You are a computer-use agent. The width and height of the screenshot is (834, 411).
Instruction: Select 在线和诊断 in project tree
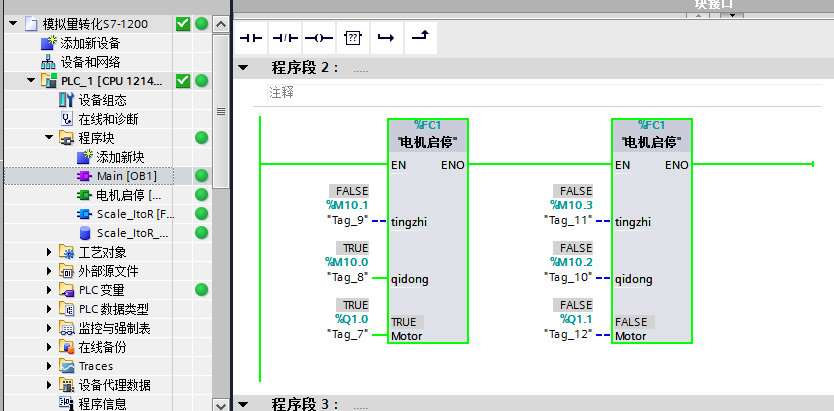(x=108, y=119)
